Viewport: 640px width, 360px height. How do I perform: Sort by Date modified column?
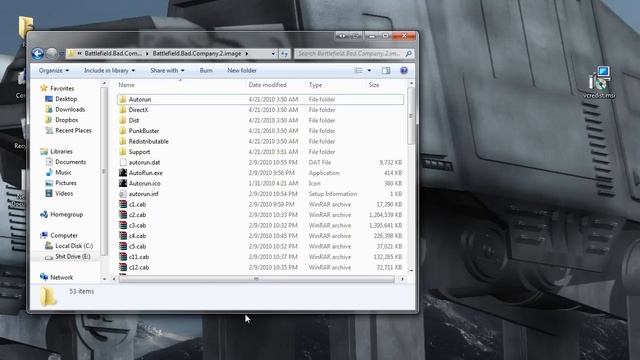267,85
